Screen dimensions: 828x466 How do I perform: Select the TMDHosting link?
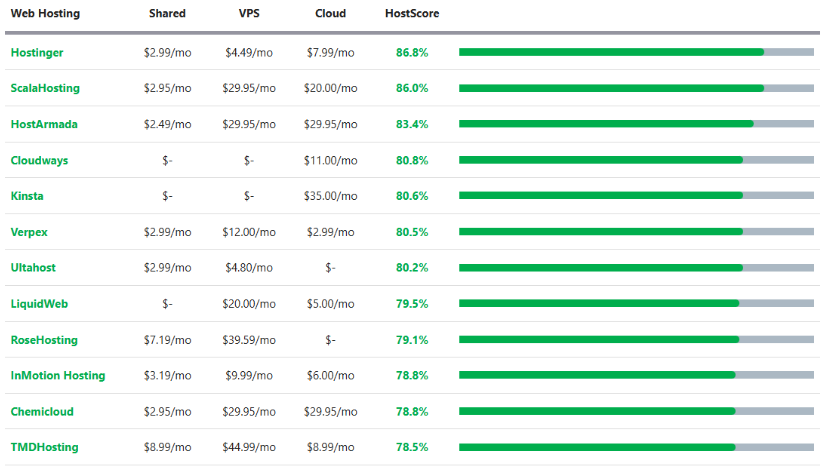pyautogui.click(x=44, y=448)
